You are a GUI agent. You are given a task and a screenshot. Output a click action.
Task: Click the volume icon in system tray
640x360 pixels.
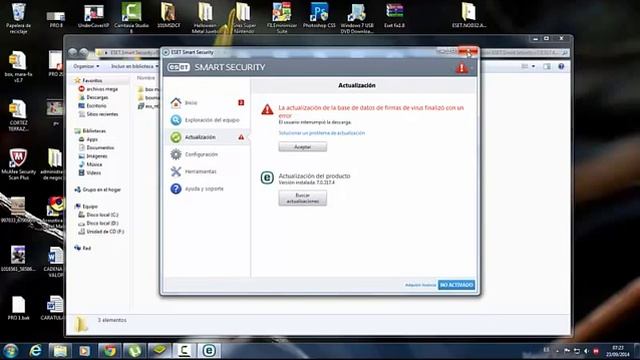(x=586, y=351)
